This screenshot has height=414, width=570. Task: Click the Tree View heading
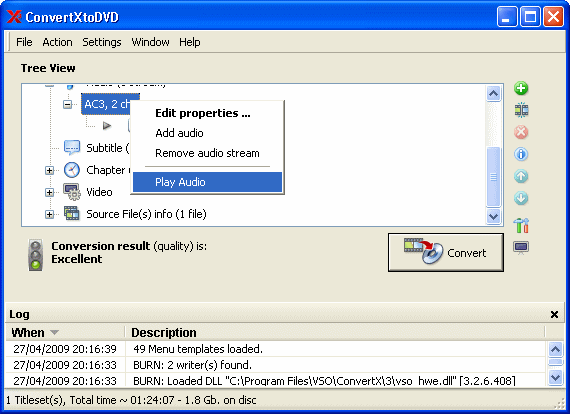[48, 68]
